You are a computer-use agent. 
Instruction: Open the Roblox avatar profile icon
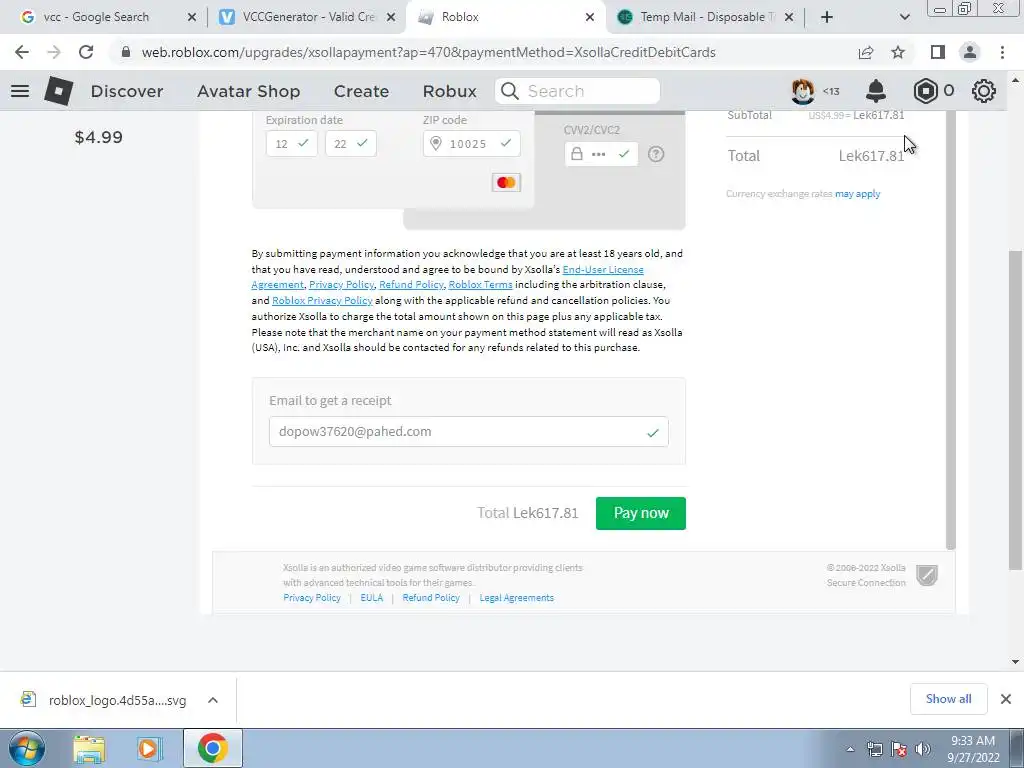803,91
